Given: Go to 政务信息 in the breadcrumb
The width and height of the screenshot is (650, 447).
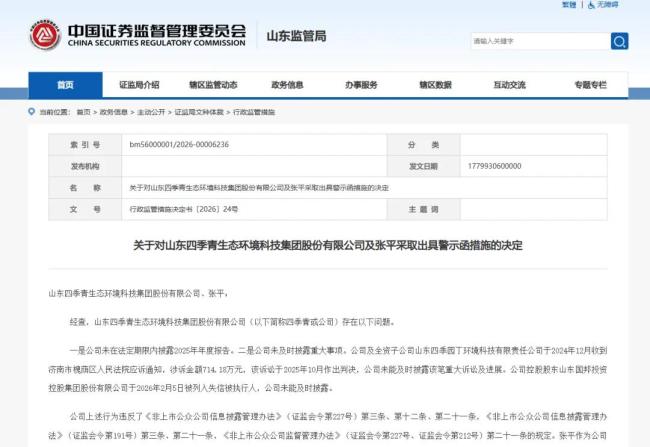Looking at the screenshot, I should pyautogui.click(x=114, y=112).
